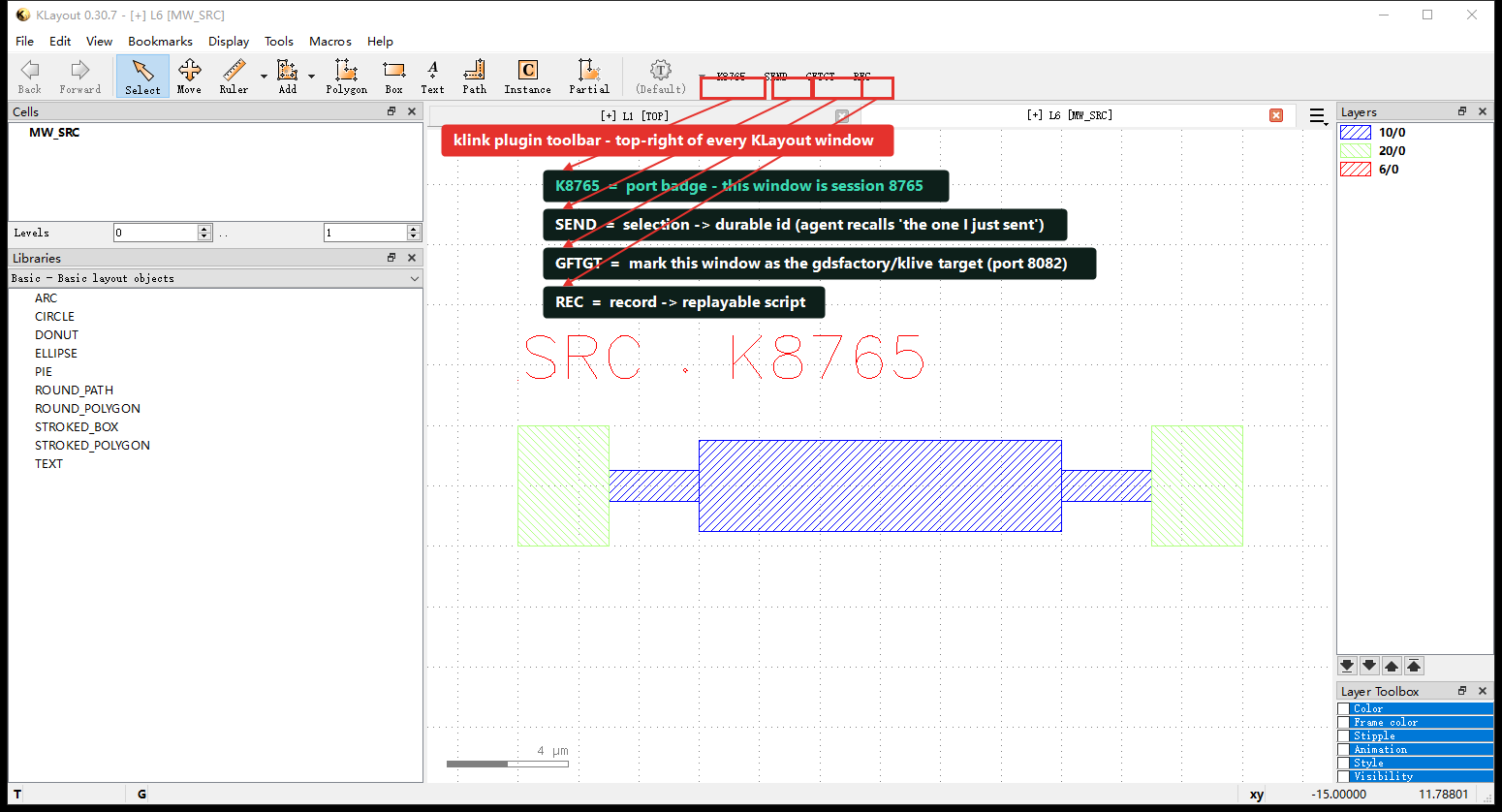The image size is (1502, 812).
Task: Close the Layer Toolbox panel
Action: pos(1483,691)
